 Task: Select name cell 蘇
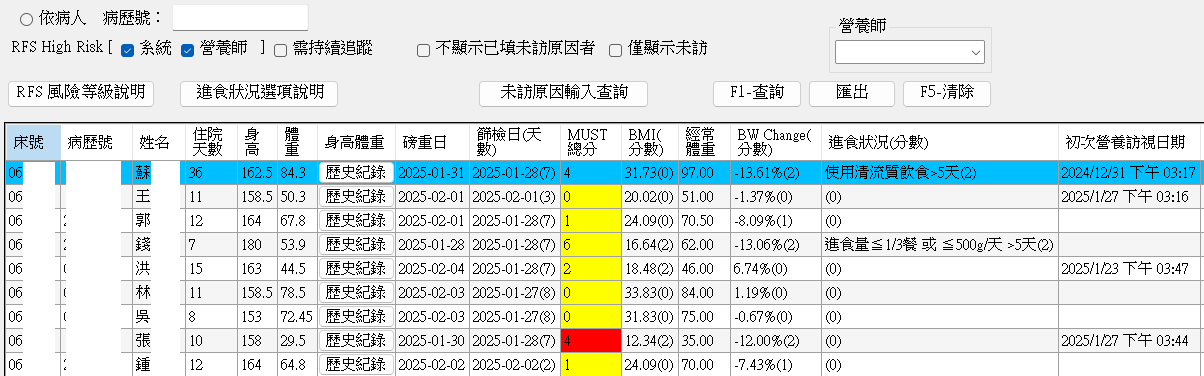point(158,172)
